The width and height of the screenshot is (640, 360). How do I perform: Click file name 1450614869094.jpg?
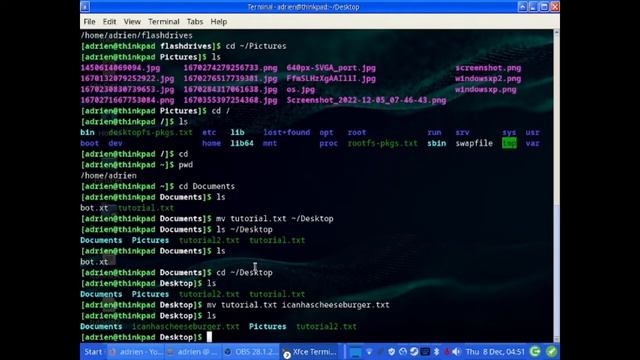(120, 68)
